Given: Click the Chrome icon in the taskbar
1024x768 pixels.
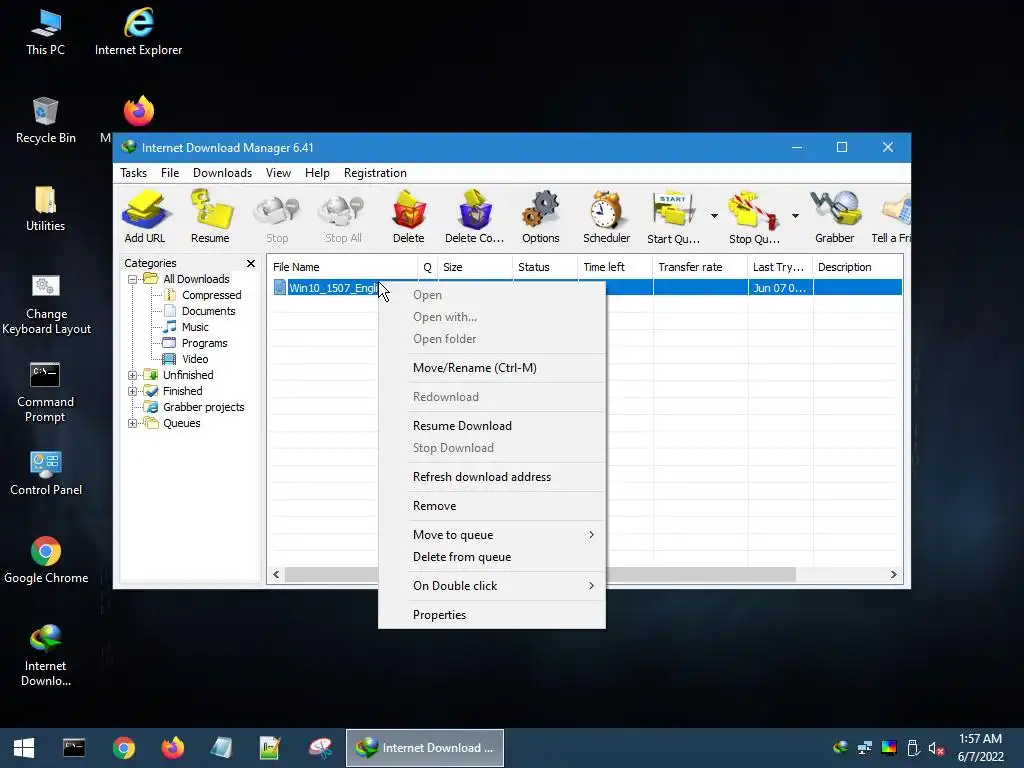Looking at the screenshot, I should pos(123,748).
